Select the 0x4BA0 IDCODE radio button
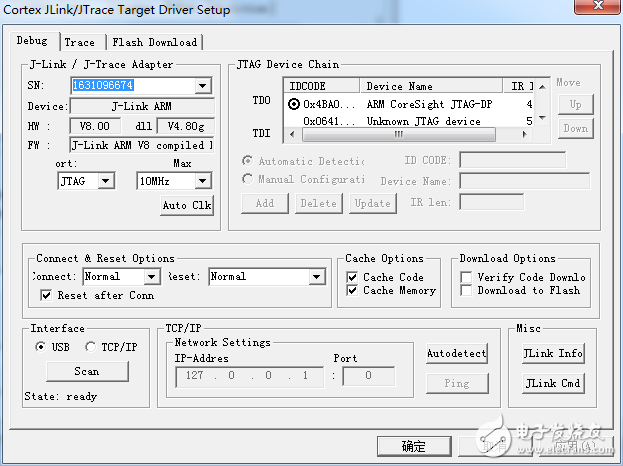 tap(294, 104)
